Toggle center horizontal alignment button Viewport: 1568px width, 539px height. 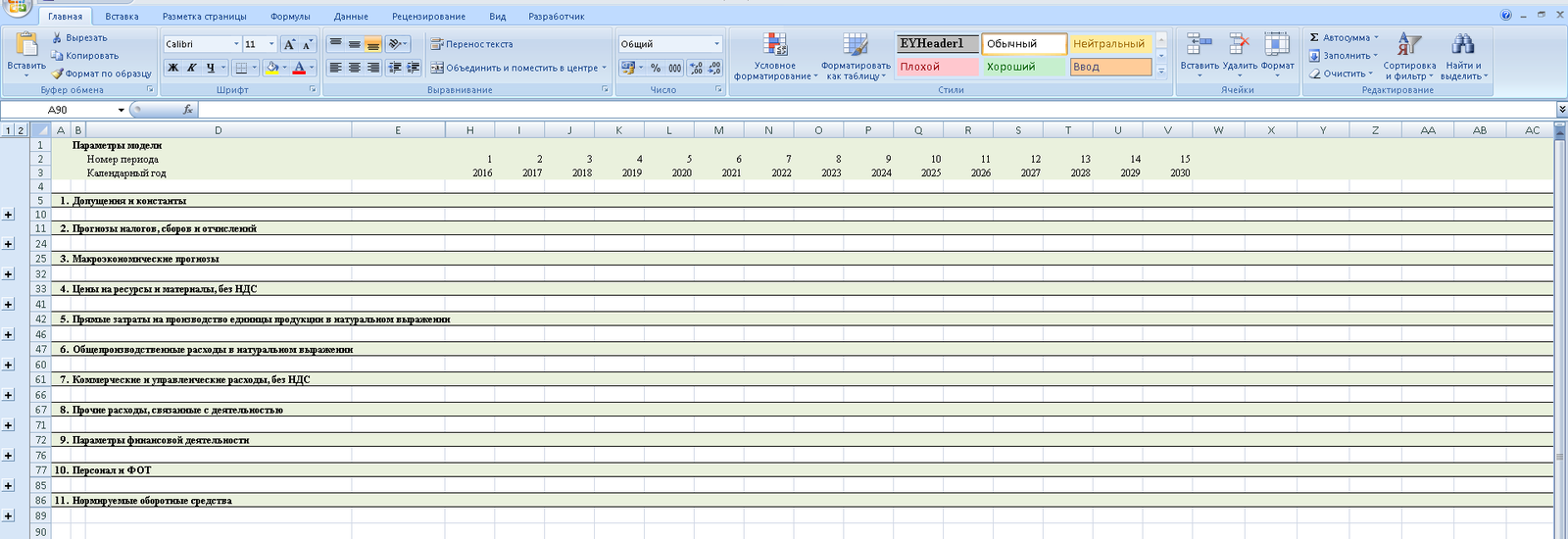[354, 68]
